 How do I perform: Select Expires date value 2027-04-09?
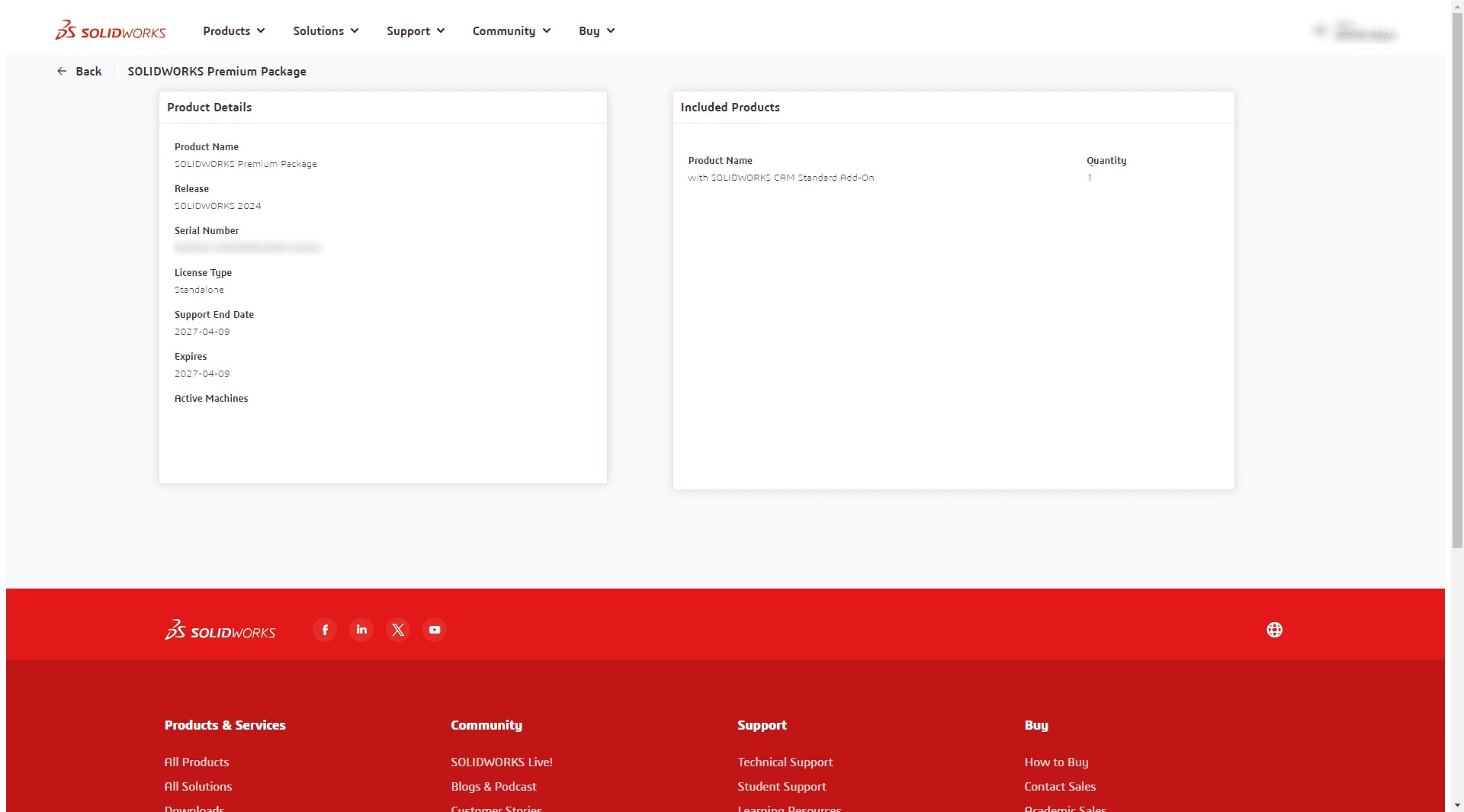click(x=202, y=374)
